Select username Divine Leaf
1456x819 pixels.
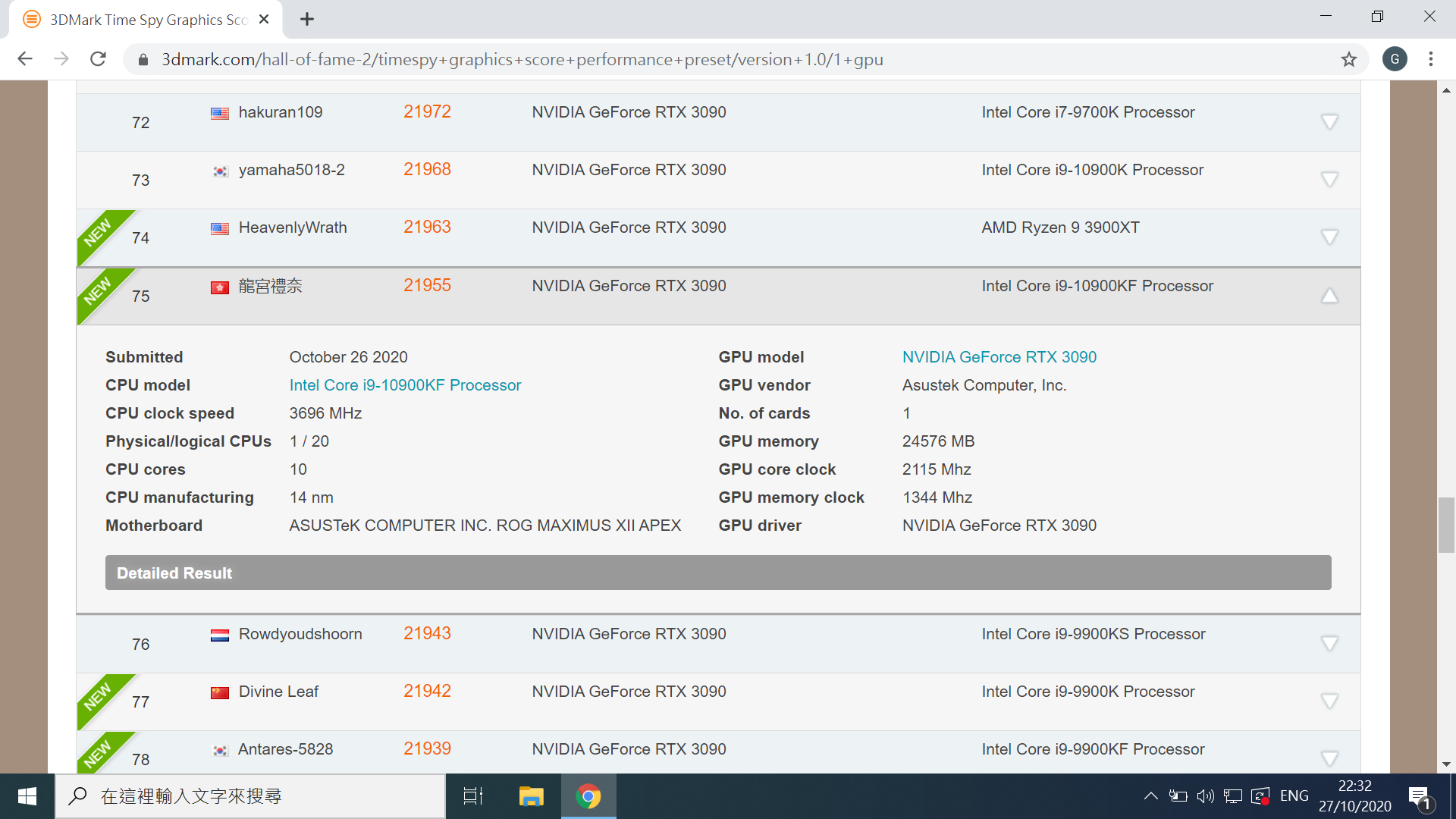coord(278,692)
